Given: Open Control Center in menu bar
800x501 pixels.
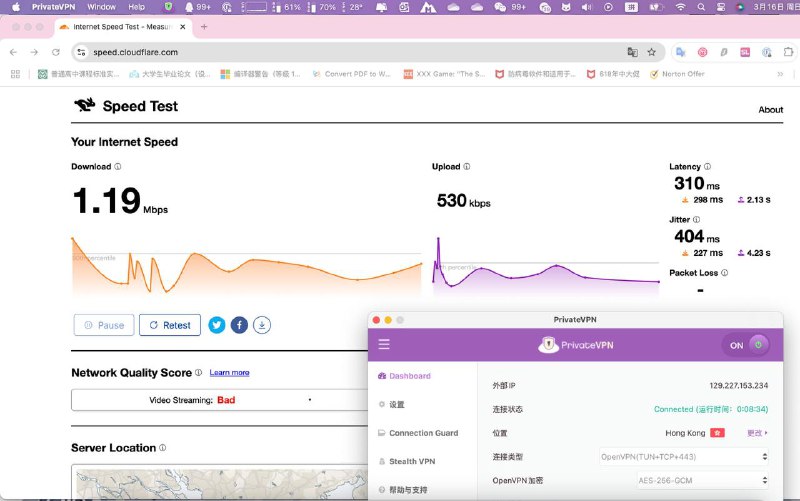Looking at the screenshot, I should [x=720, y=7].
